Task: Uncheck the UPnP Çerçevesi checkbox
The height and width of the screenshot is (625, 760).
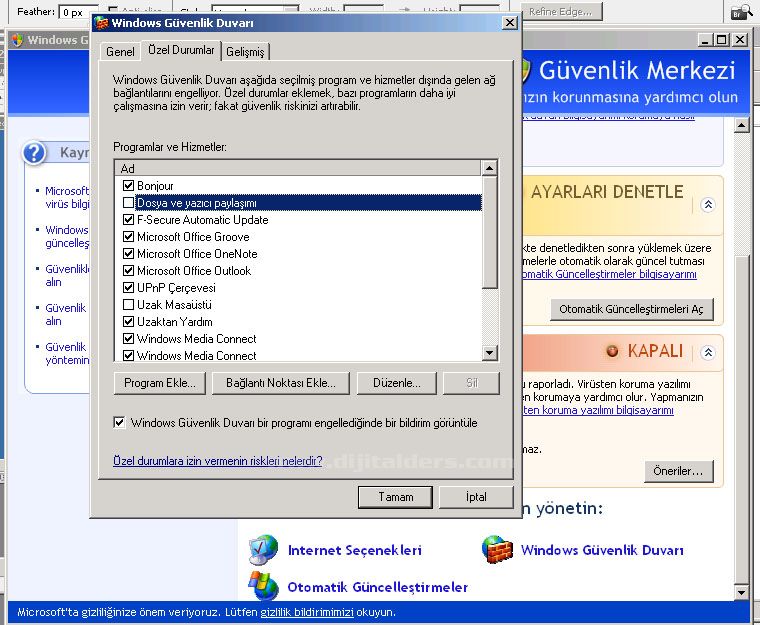Action: coord(128,287)
